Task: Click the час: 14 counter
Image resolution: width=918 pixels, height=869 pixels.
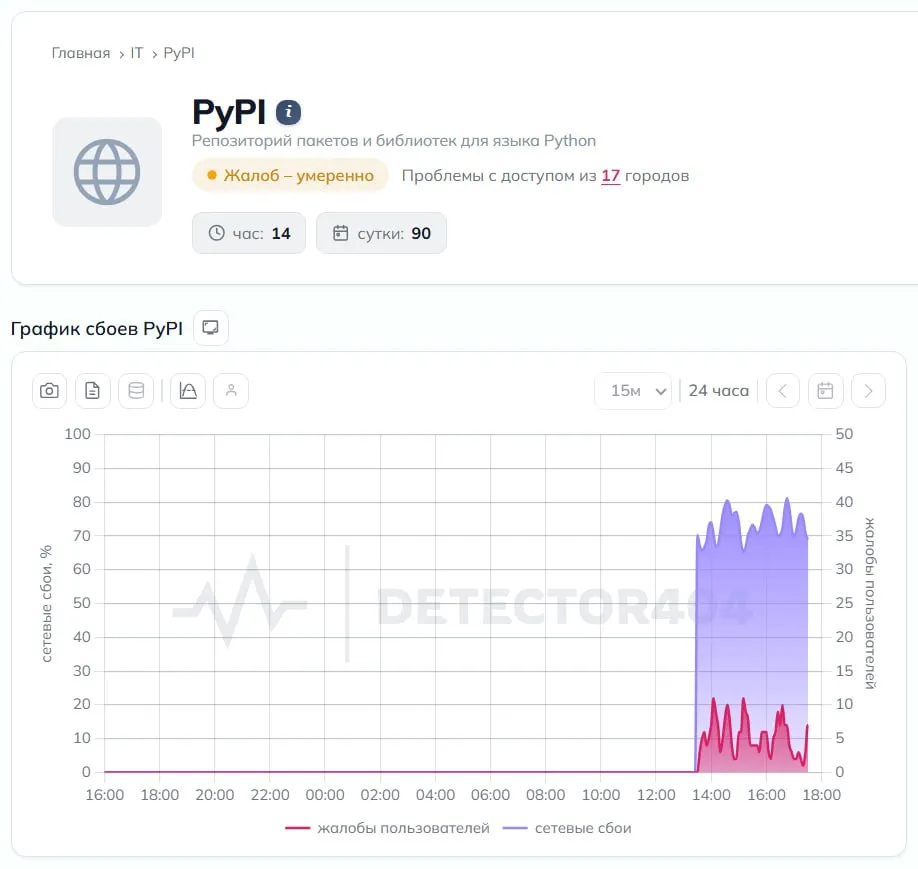Action: 249,233
